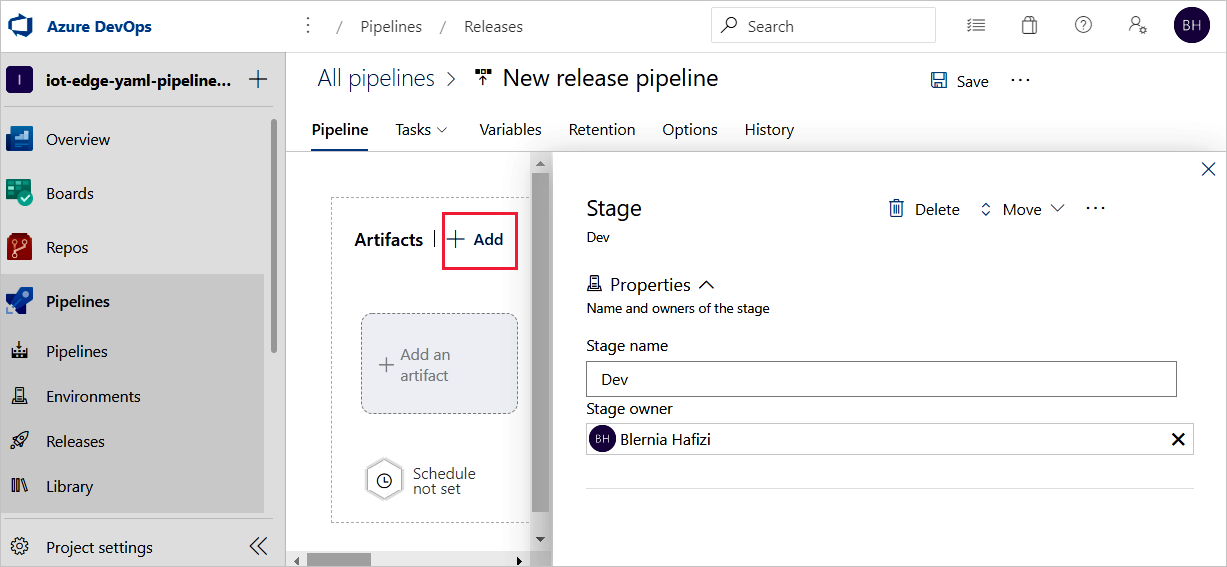This screenshot has height=567, width=1227.
Task: Click the Schedule not set clock icon
Action: [x=383, y=481]
